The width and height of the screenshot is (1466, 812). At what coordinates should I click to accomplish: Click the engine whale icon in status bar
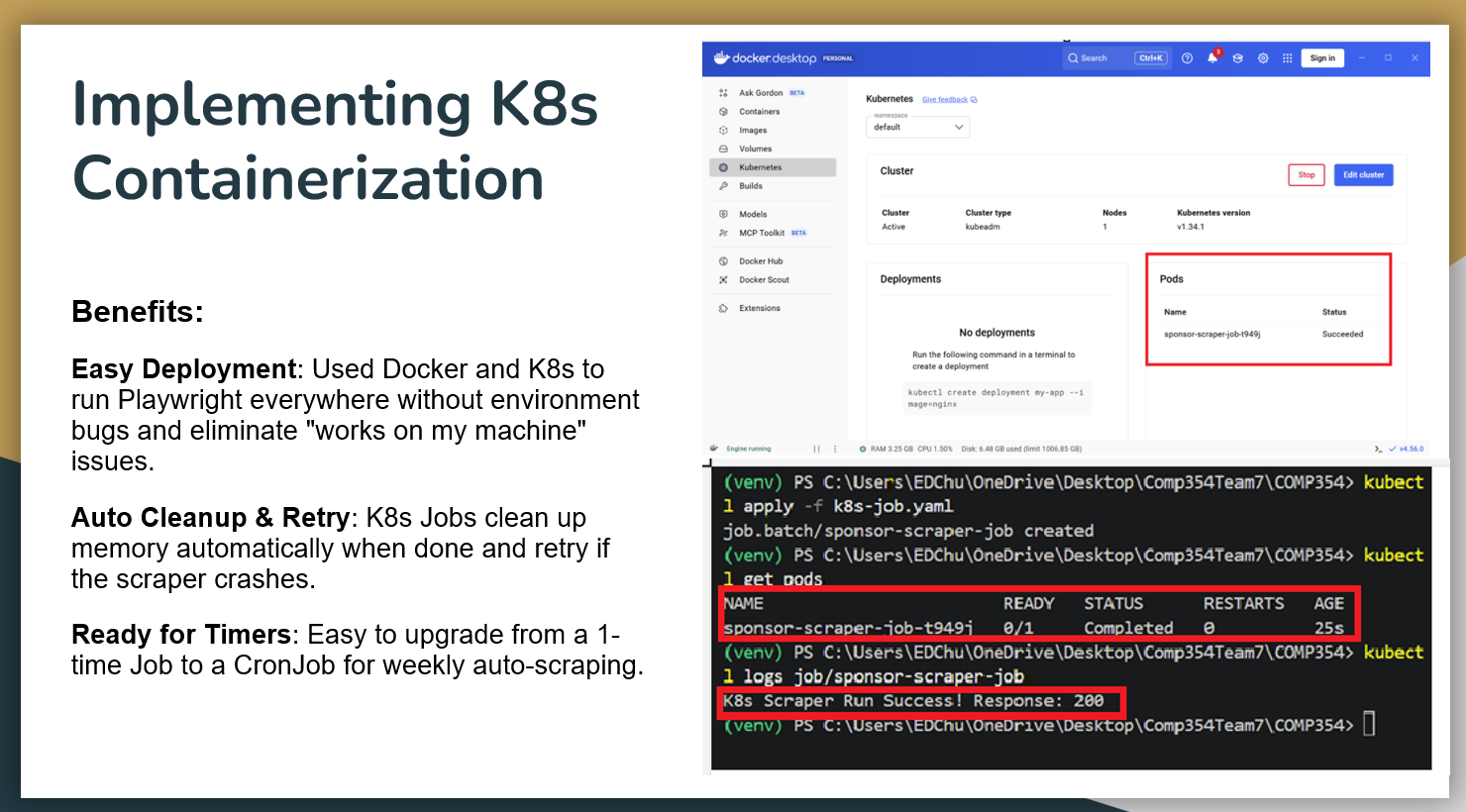[x=714, y=448]
